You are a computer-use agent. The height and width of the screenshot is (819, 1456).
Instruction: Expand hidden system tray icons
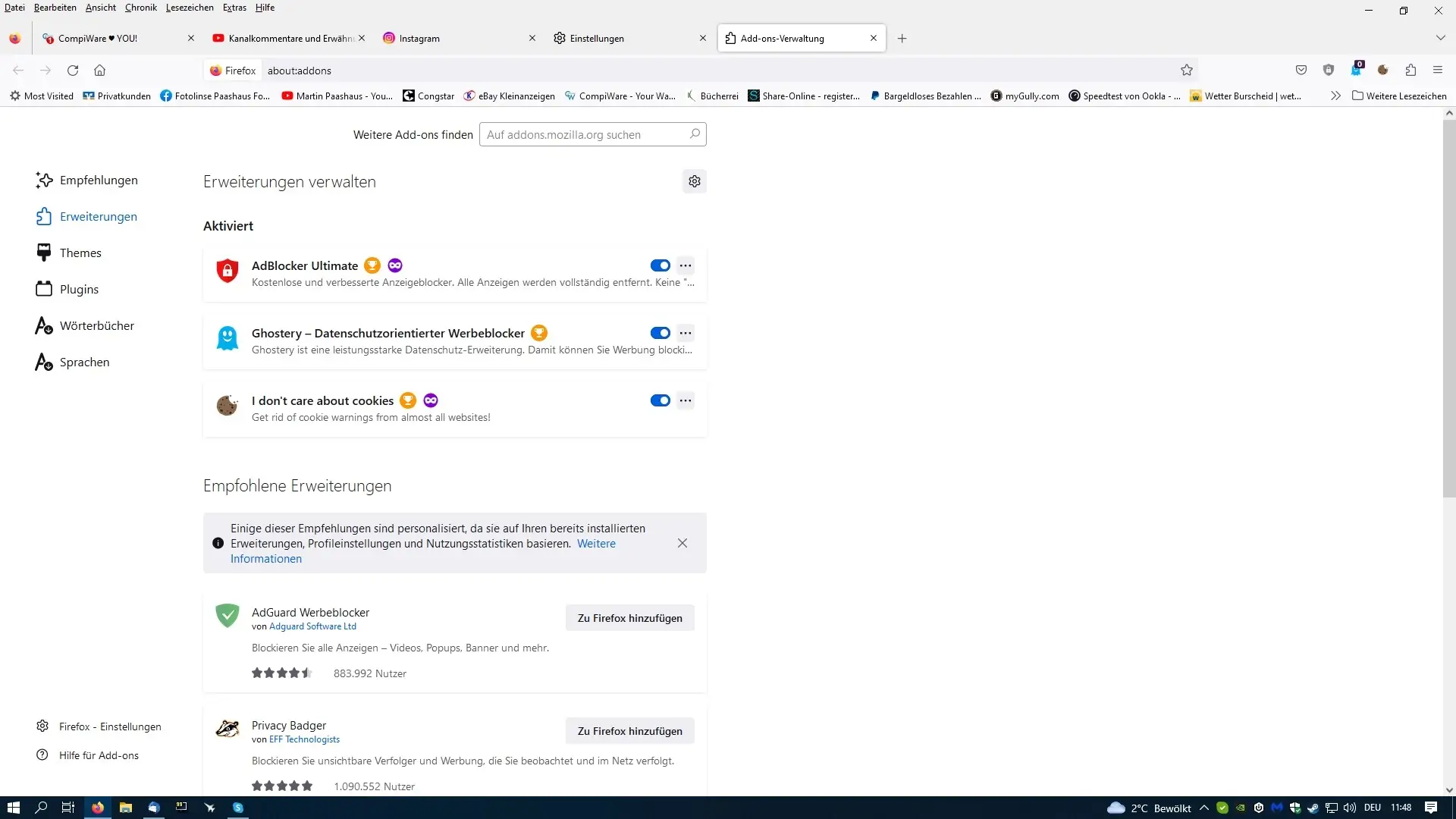[1203, 808]
